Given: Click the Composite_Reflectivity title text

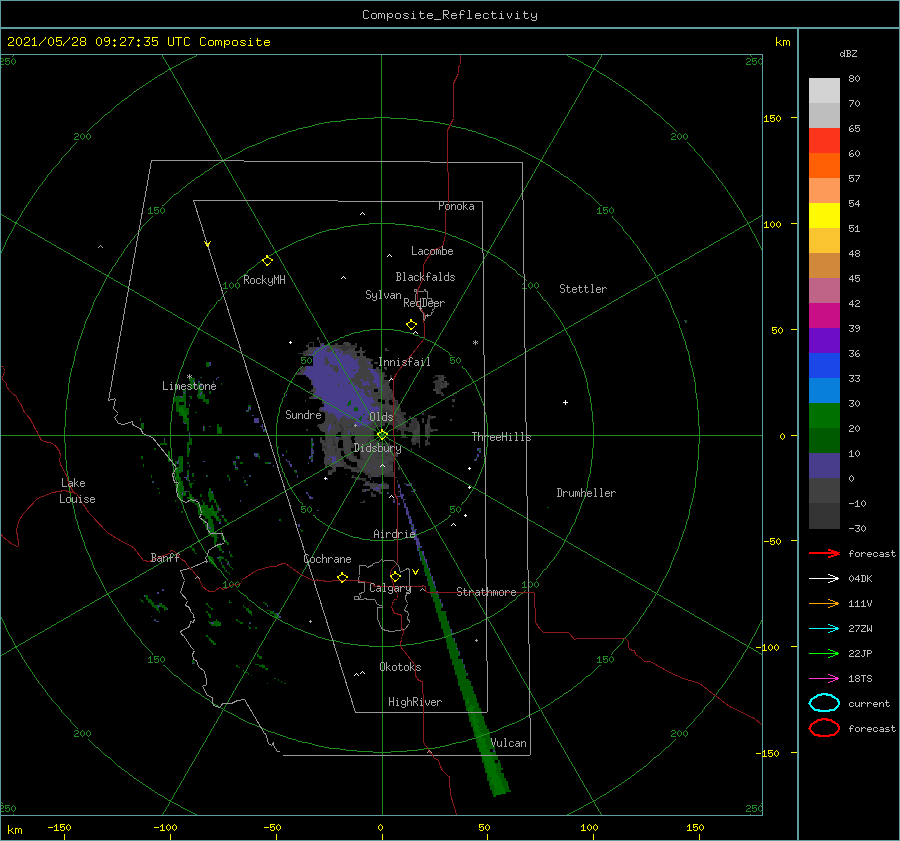Looking at the screenshot, I should [x=450, y=15].
